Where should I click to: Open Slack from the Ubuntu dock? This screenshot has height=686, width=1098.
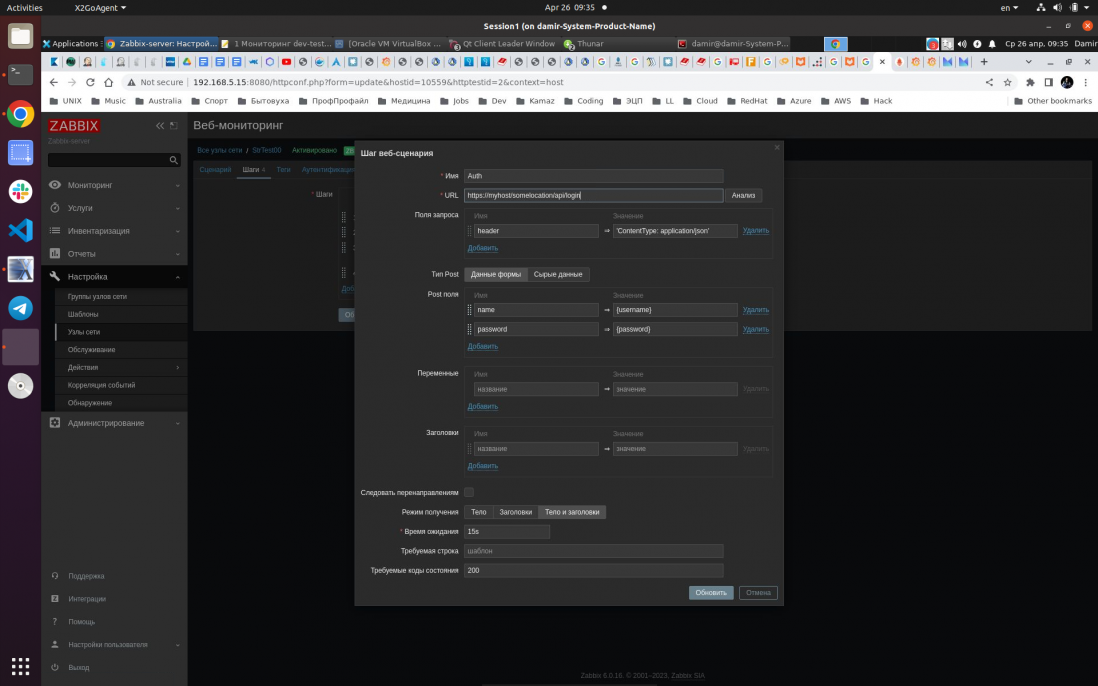(21, 191)
